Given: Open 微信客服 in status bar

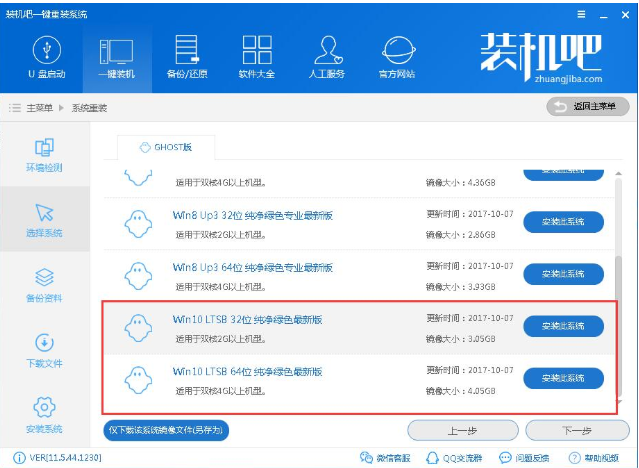Looking at the screenshot, I should [385, 458].
